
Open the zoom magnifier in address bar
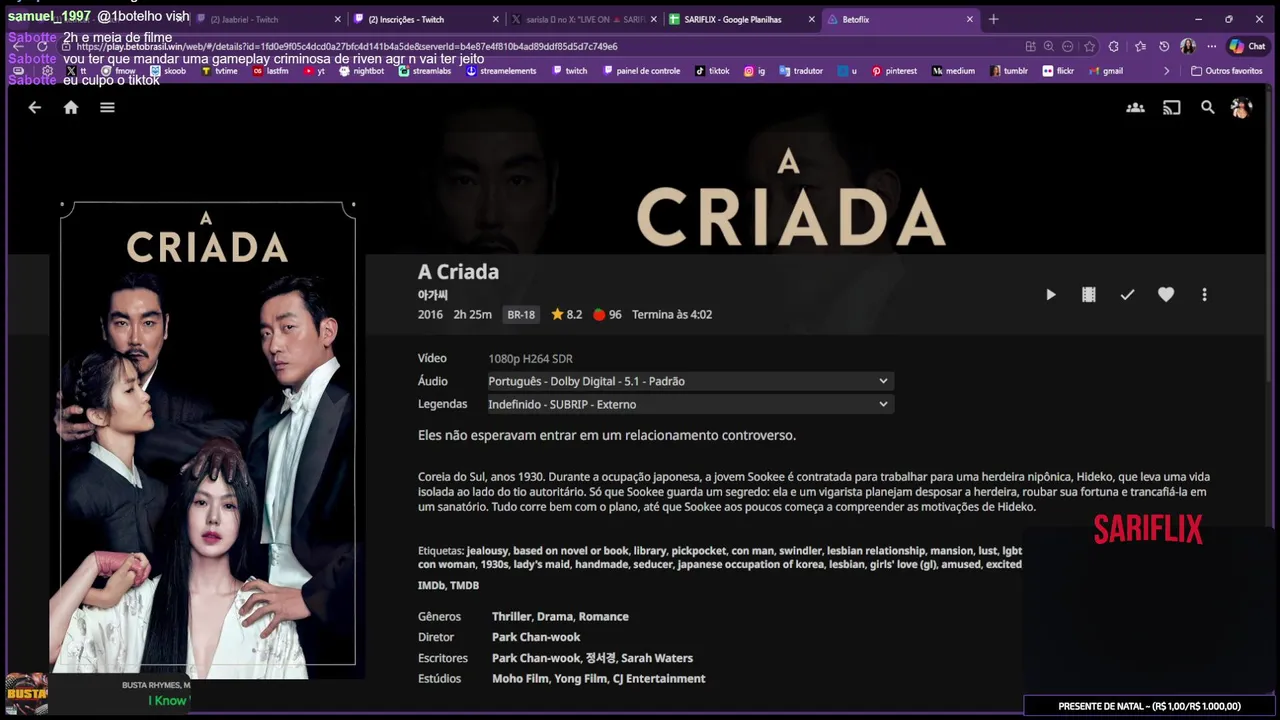coord(1049,46)
